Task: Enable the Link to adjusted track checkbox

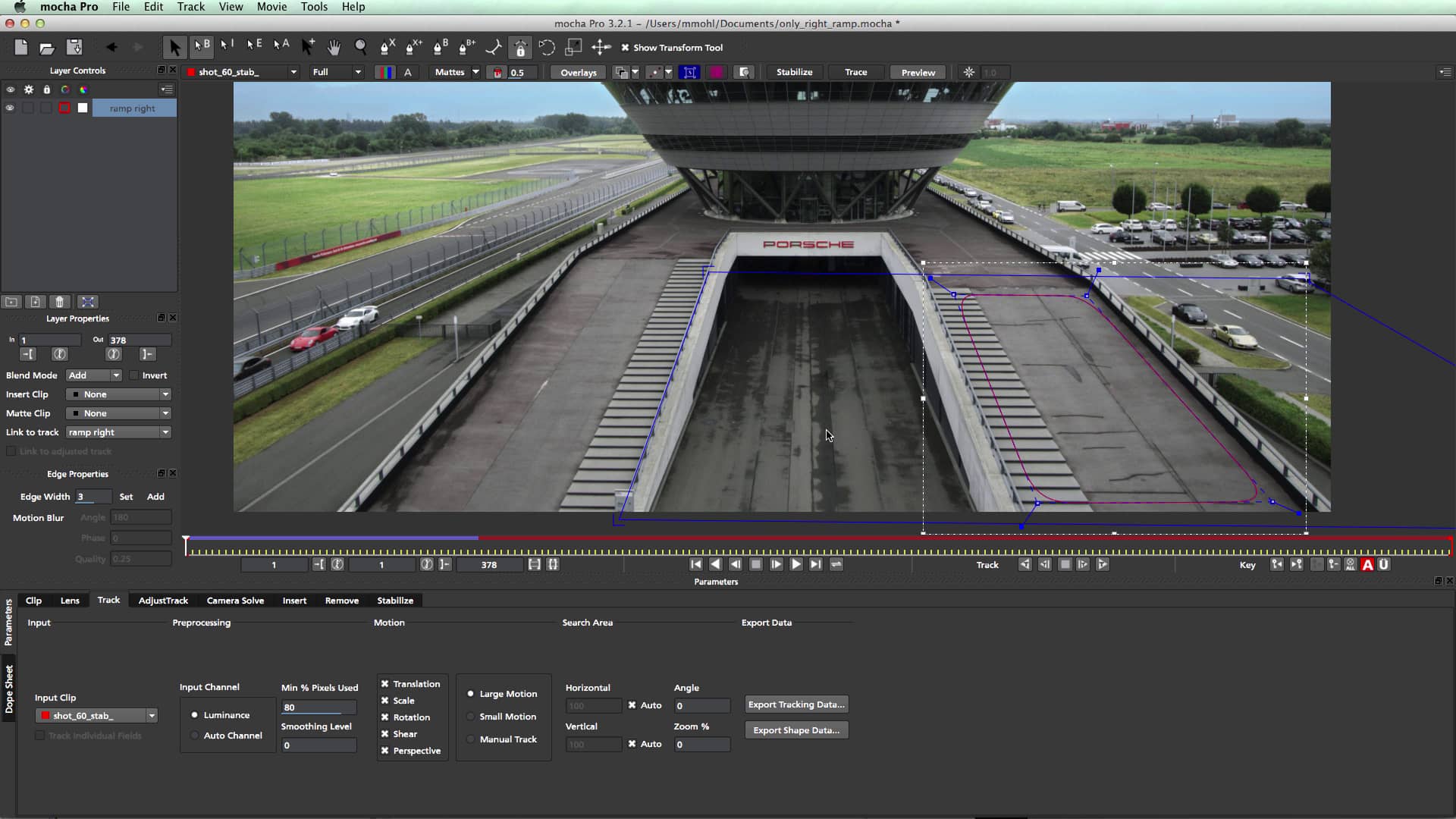Action: tap(11, 451)
